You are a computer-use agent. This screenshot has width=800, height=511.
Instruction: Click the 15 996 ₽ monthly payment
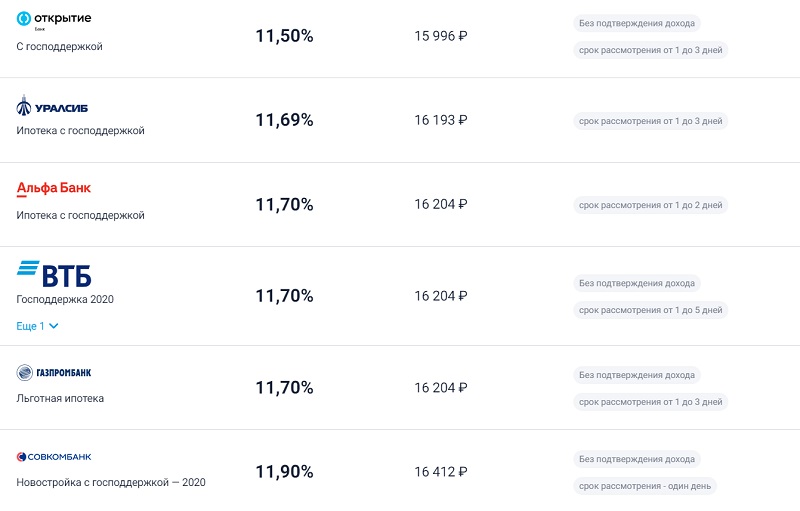point(441,36)
